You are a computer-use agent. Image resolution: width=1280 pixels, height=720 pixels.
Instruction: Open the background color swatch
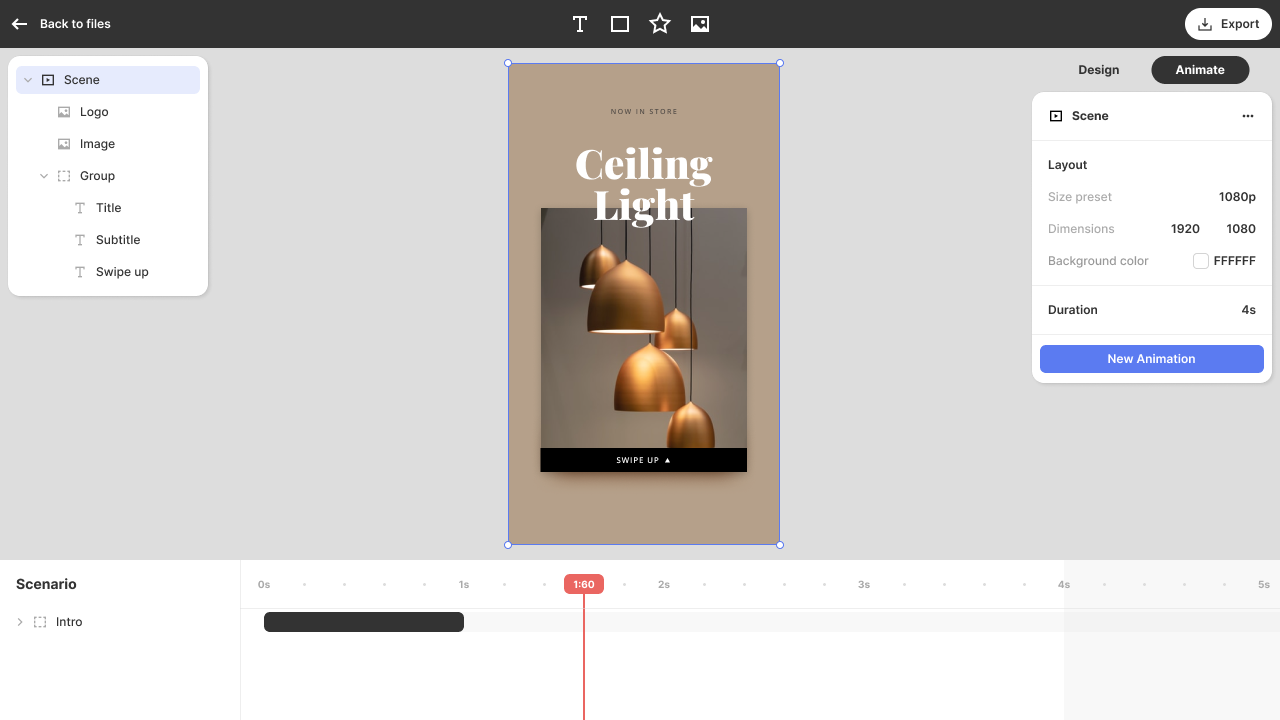1201,261
